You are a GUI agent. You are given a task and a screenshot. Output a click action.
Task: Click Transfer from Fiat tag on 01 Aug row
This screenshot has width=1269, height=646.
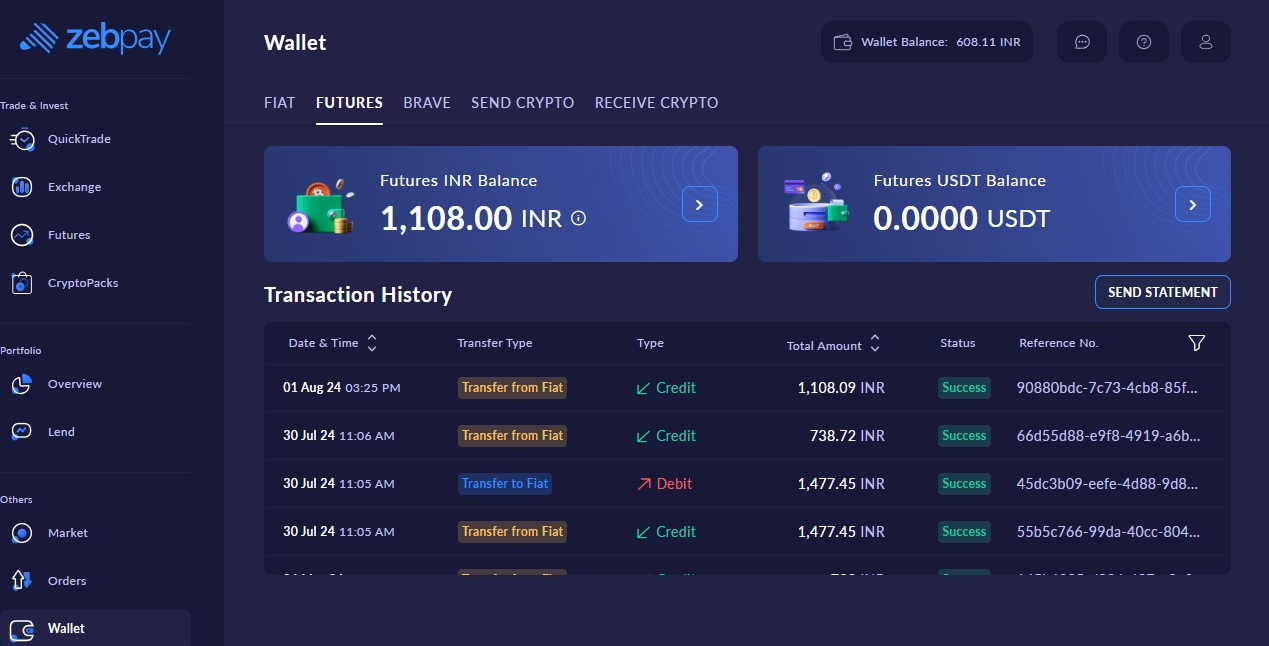point(512,388)
